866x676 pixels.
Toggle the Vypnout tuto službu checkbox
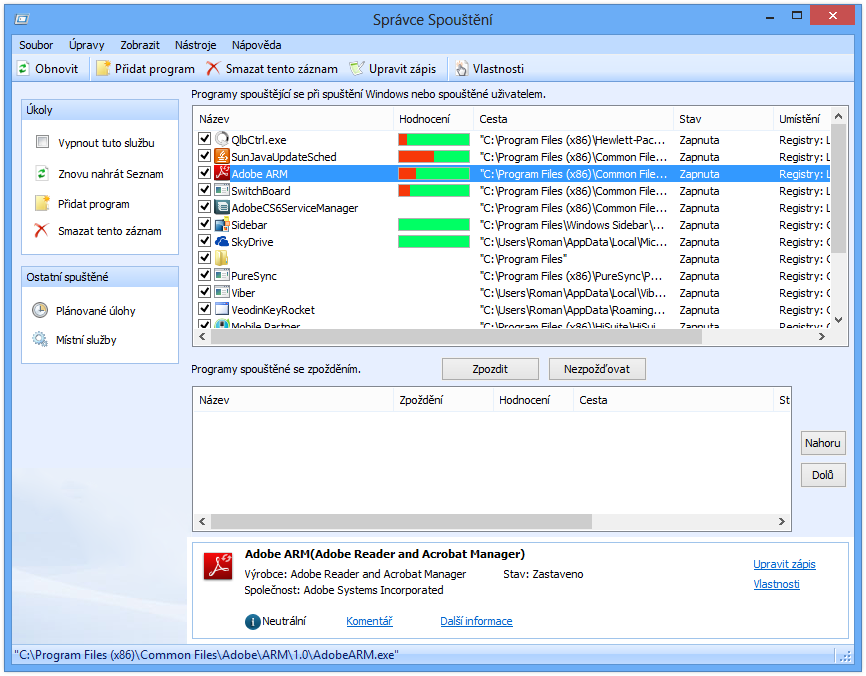[x=42, y=142]
